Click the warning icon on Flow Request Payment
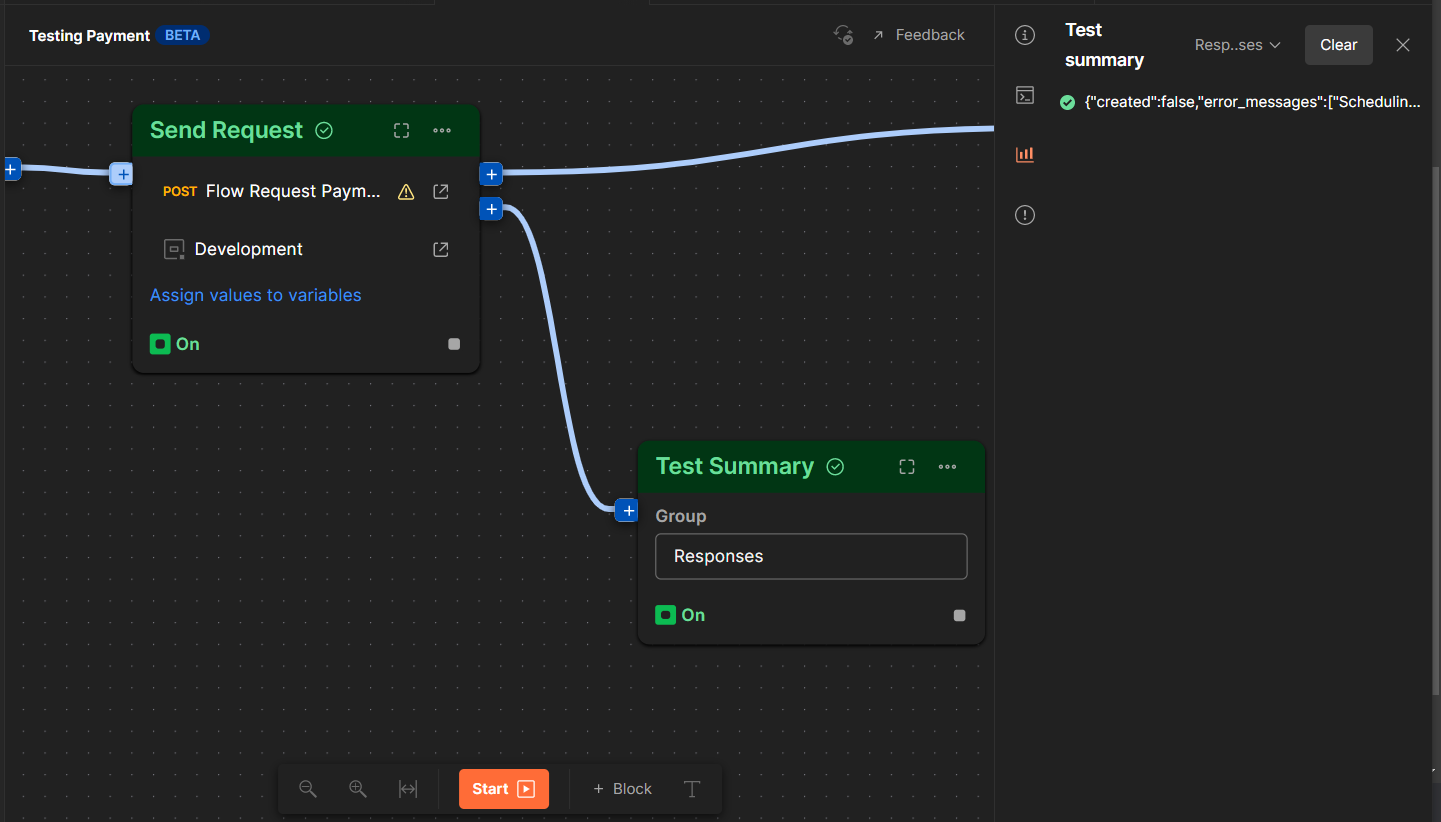 tap(406, 191)
